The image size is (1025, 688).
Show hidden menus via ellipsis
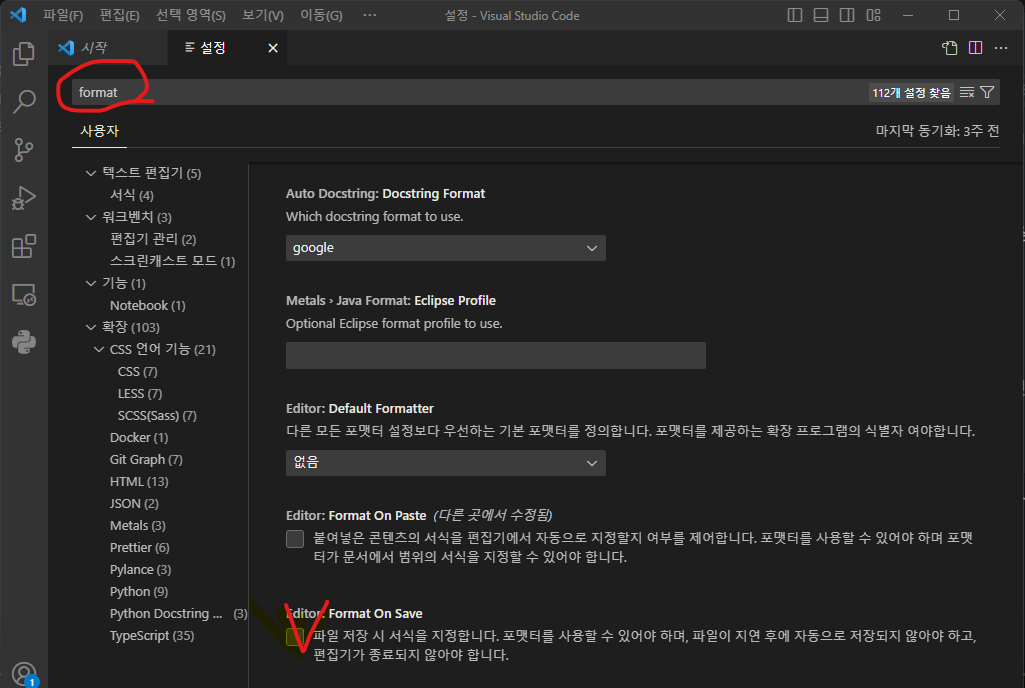coord(369,15)
